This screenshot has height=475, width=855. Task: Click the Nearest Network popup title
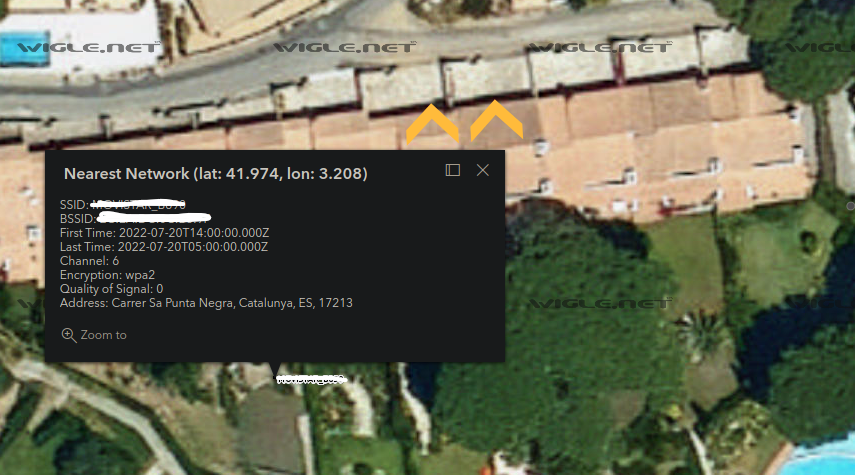point(215,173)
